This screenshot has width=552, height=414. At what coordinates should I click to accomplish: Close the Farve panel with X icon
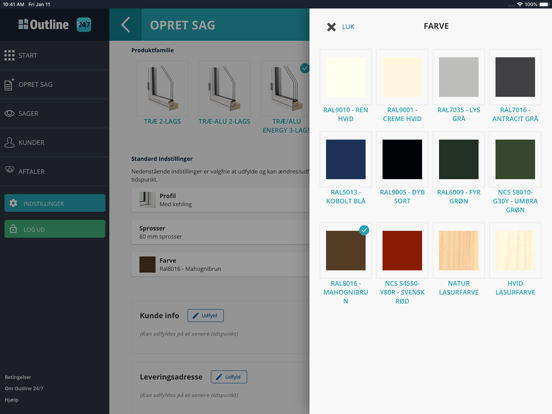pos(331,27)
